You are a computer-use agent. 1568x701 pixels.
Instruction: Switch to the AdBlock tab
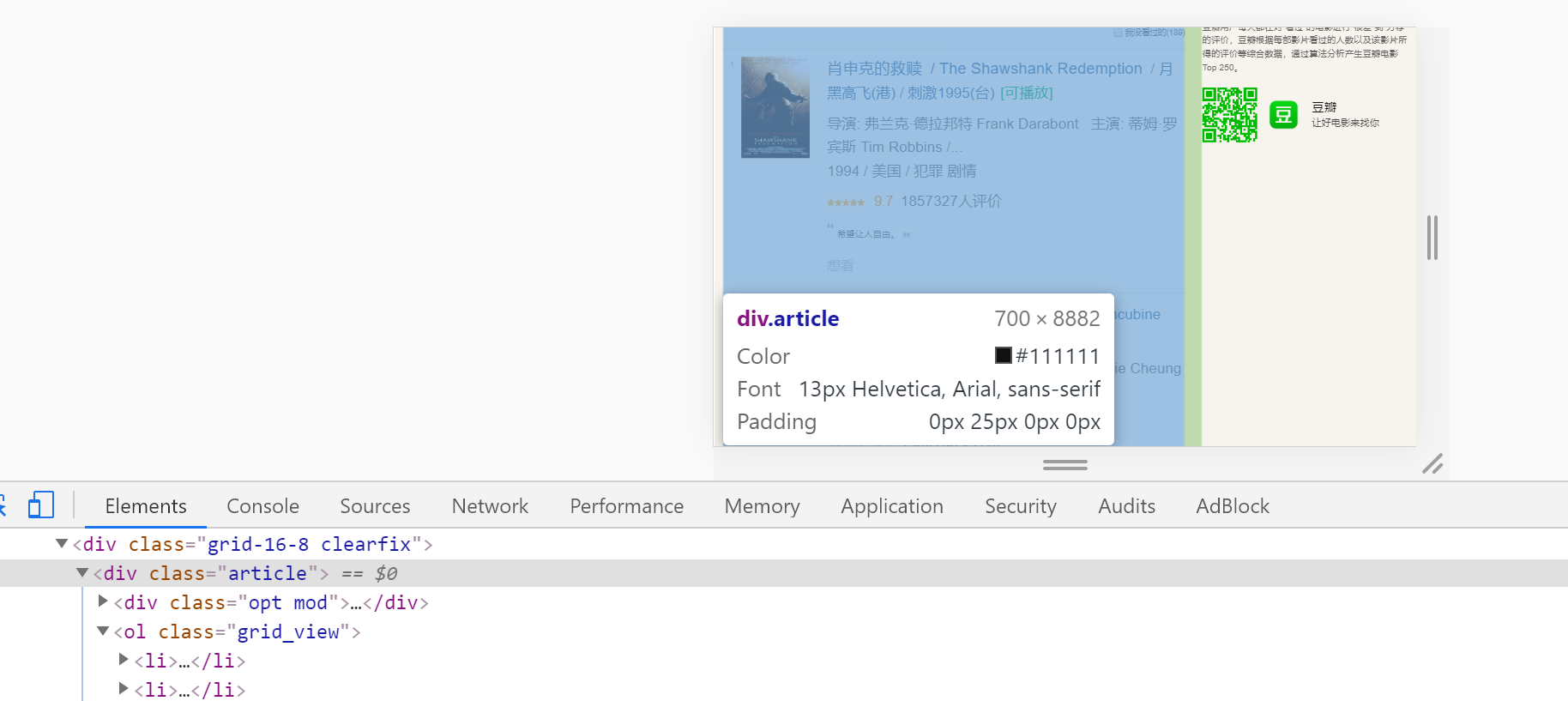1233,506
